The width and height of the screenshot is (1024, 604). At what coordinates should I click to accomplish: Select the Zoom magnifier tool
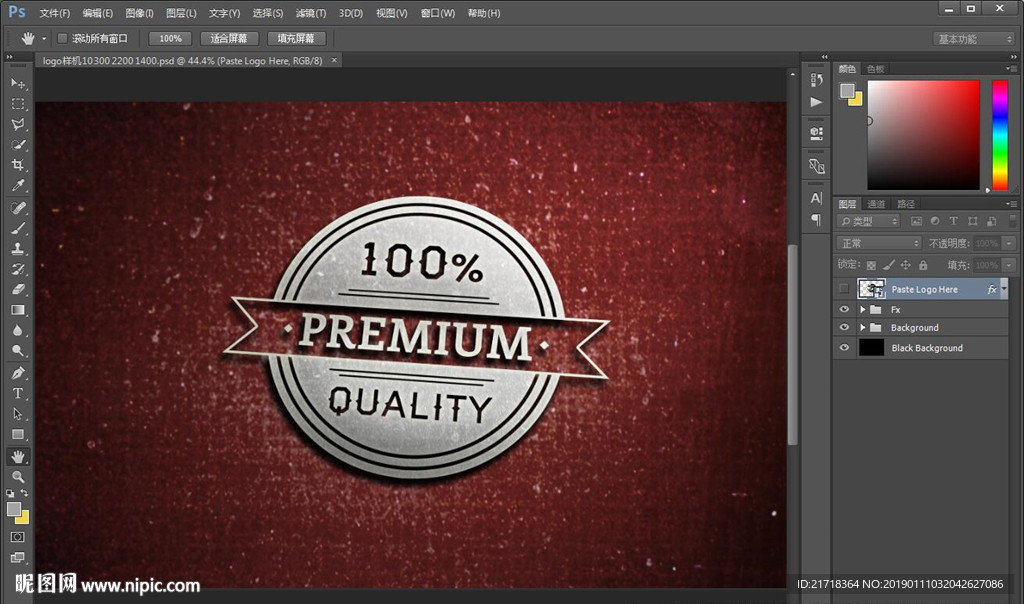click(18, 477)
